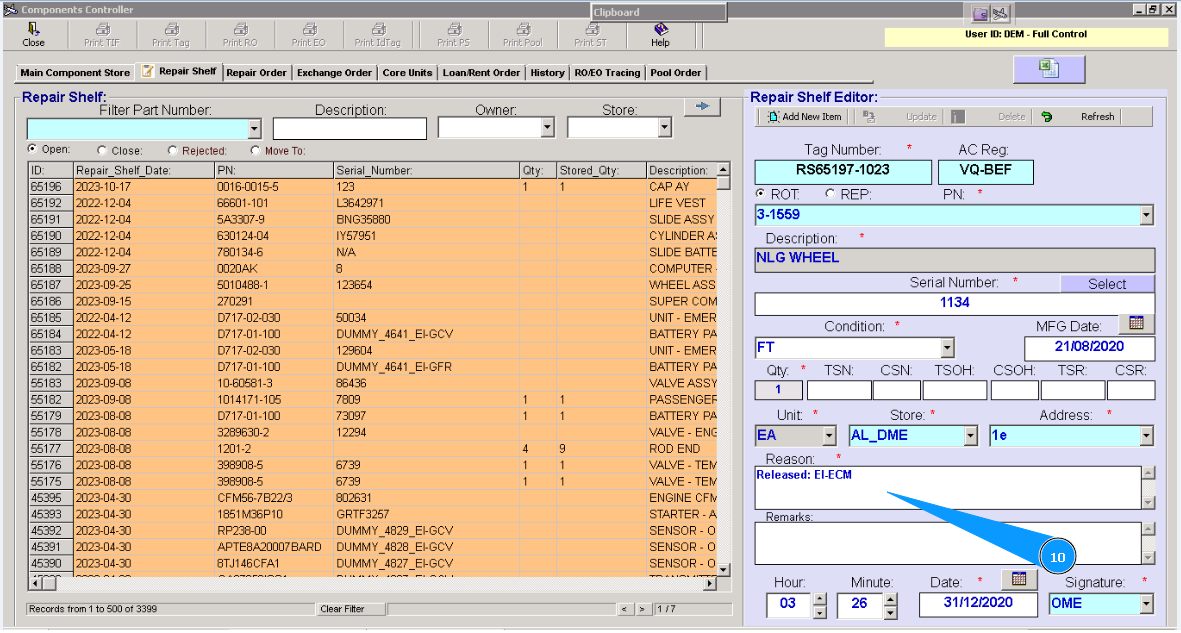The width and height of the screenshot is (1181, 633).
Task: Choose the REP radio option
Action: (x=829, y=194)
